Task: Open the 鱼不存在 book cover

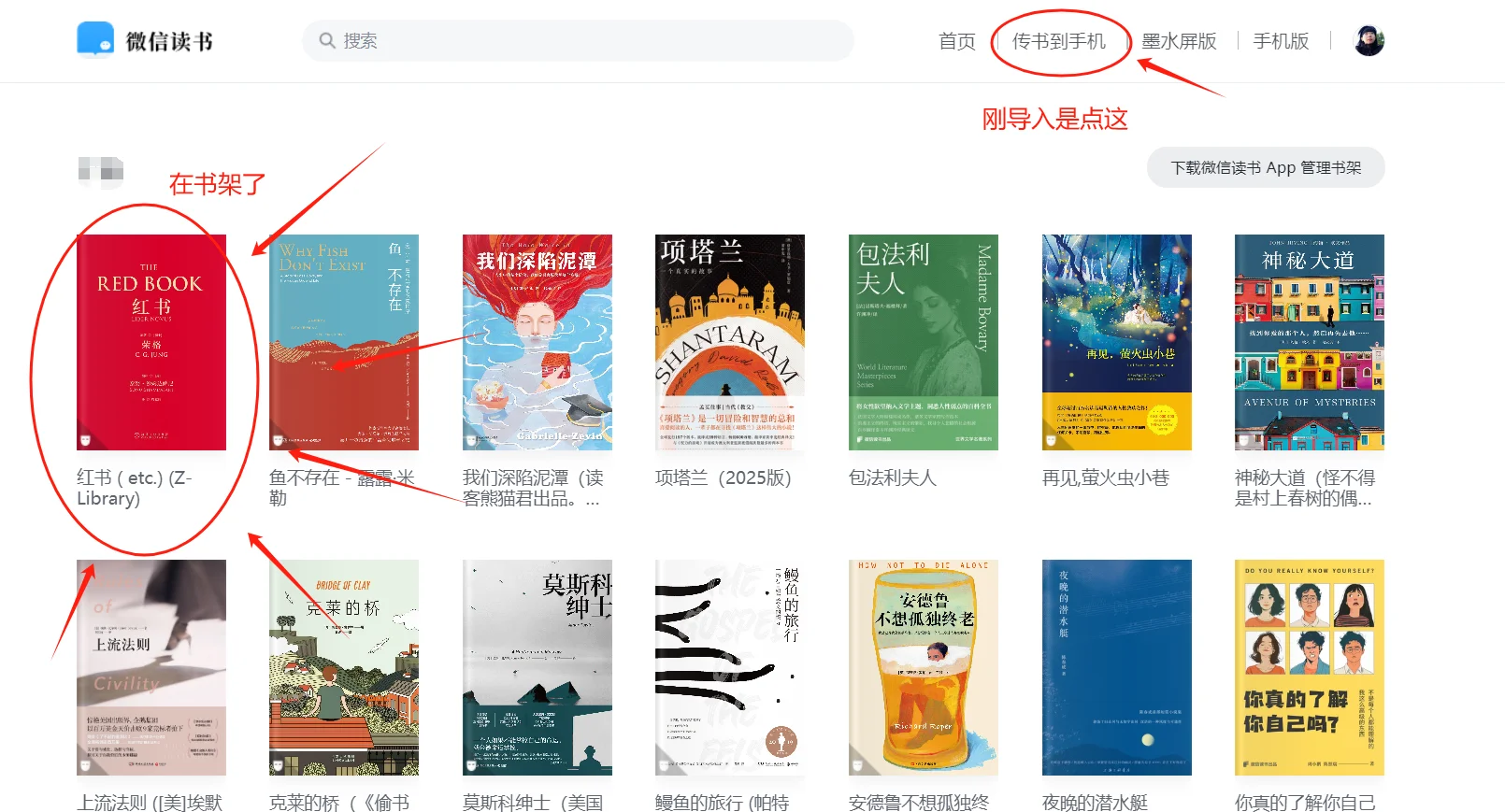Action: [344, 342]
